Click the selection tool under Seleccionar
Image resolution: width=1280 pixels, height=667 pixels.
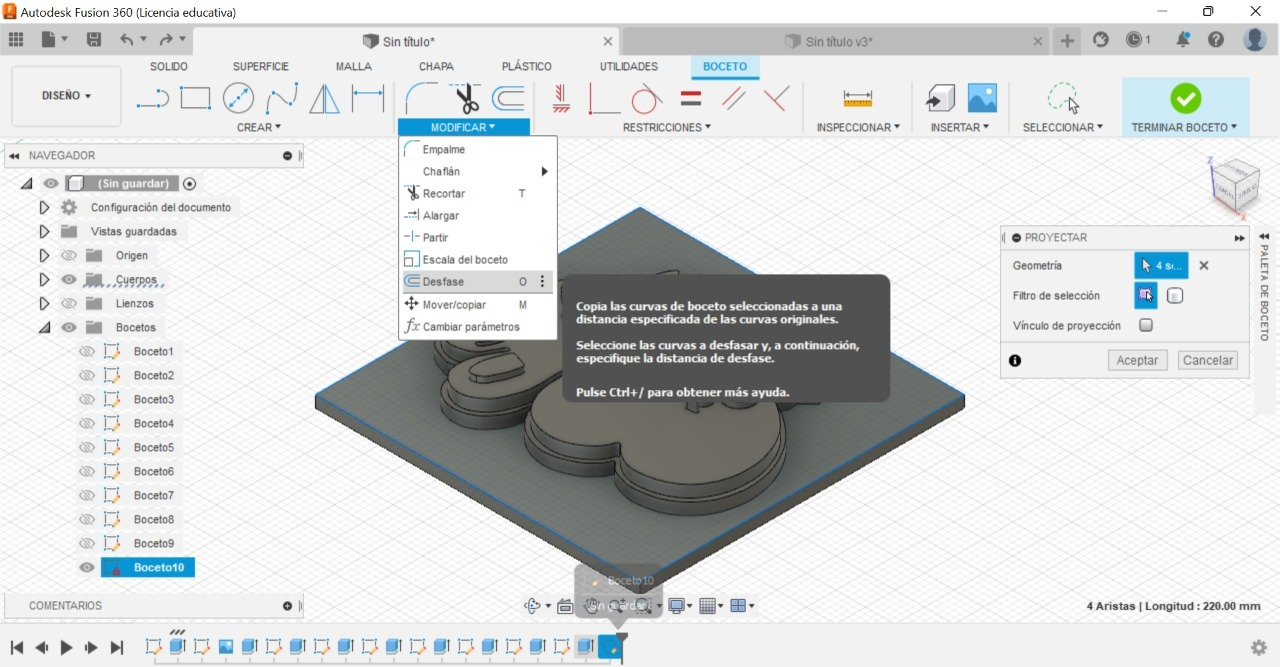[1063, 98]
